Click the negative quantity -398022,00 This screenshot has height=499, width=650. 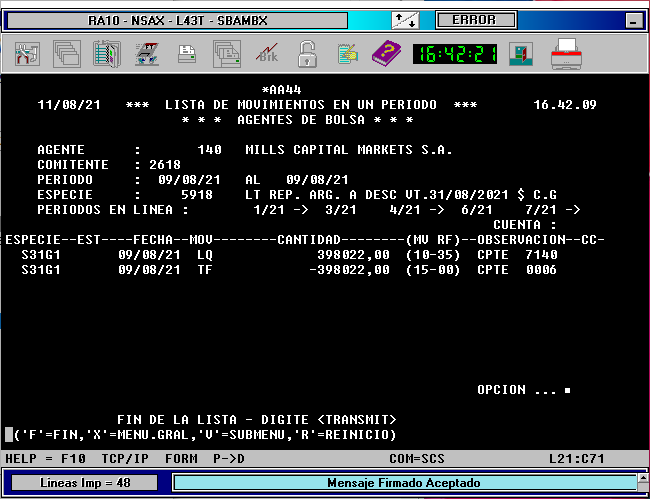tap(349, 270)
